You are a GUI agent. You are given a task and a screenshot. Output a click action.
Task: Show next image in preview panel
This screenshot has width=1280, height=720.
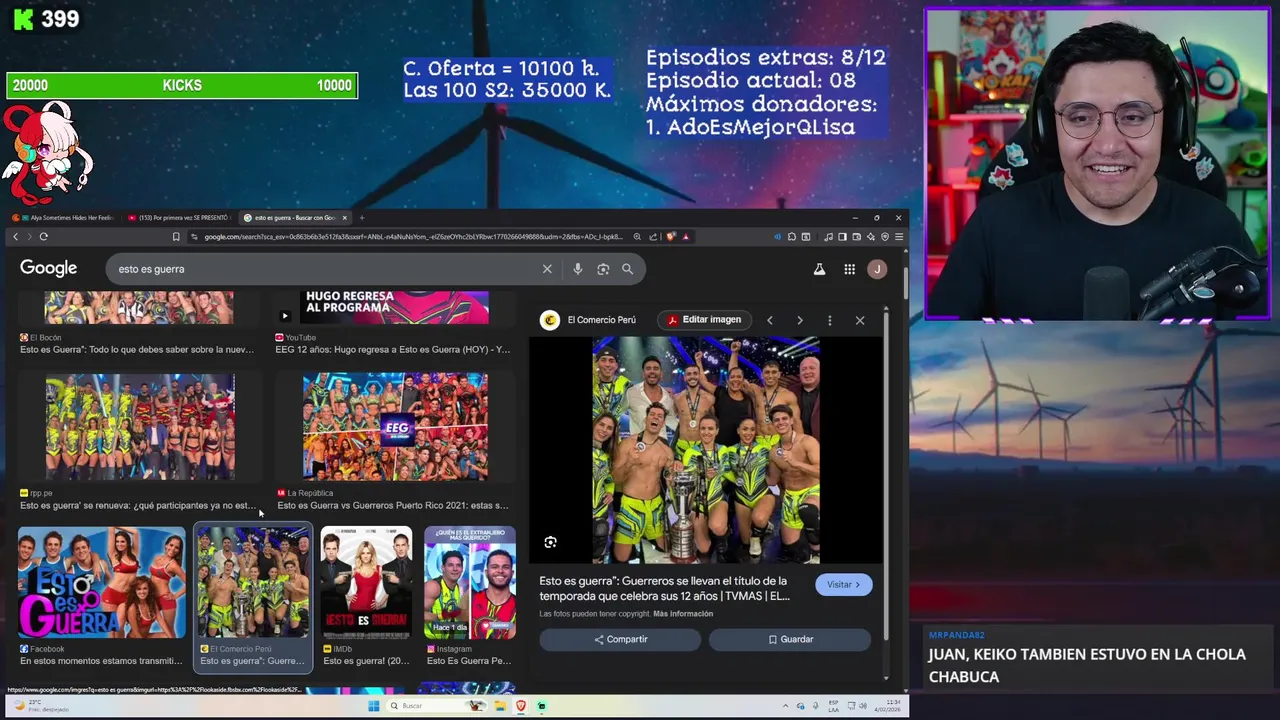(x=799, y=320)
